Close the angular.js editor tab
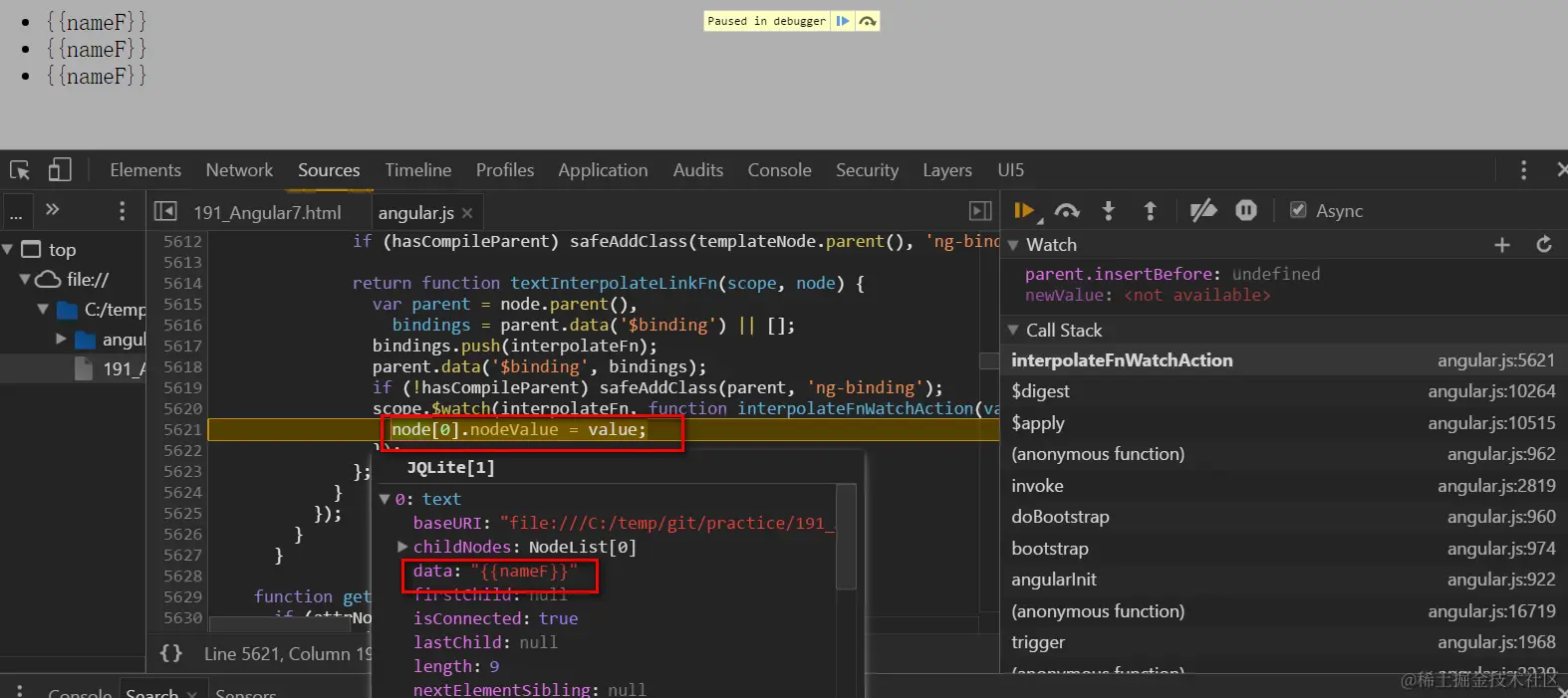 pyautogui.click(x=467, y=212)
